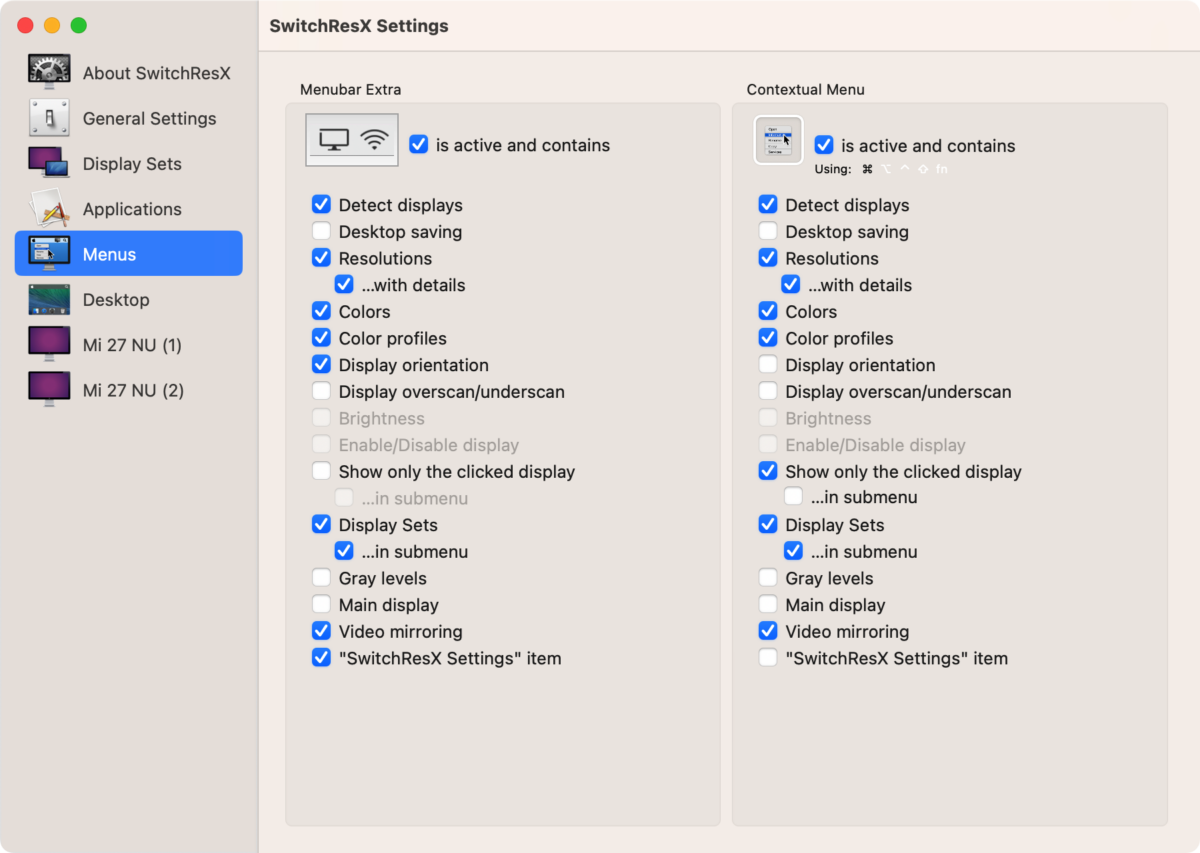Toggle Display Sets '...in submenu', Menubar Extra
The height and width of the screenshot is (853, 1200).
coord(344,551)
